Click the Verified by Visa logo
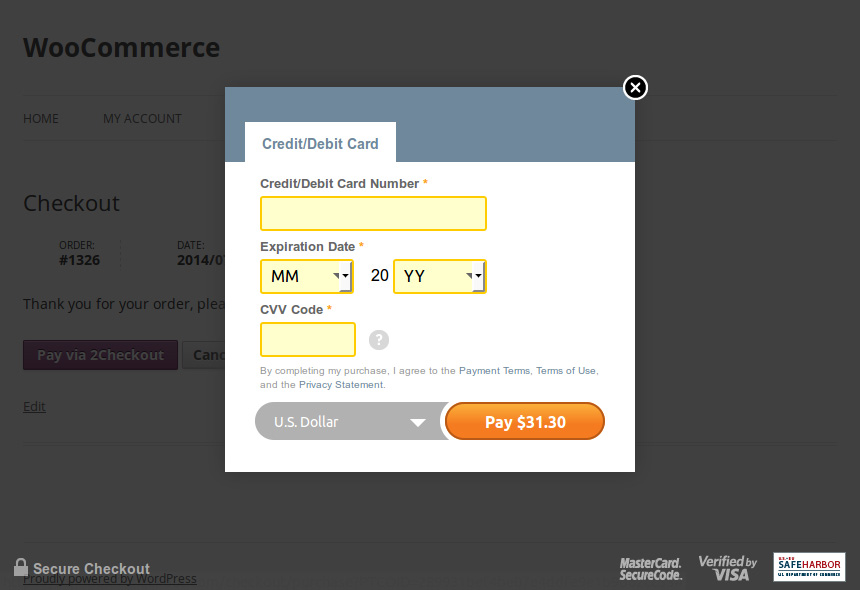 (727, 567)
